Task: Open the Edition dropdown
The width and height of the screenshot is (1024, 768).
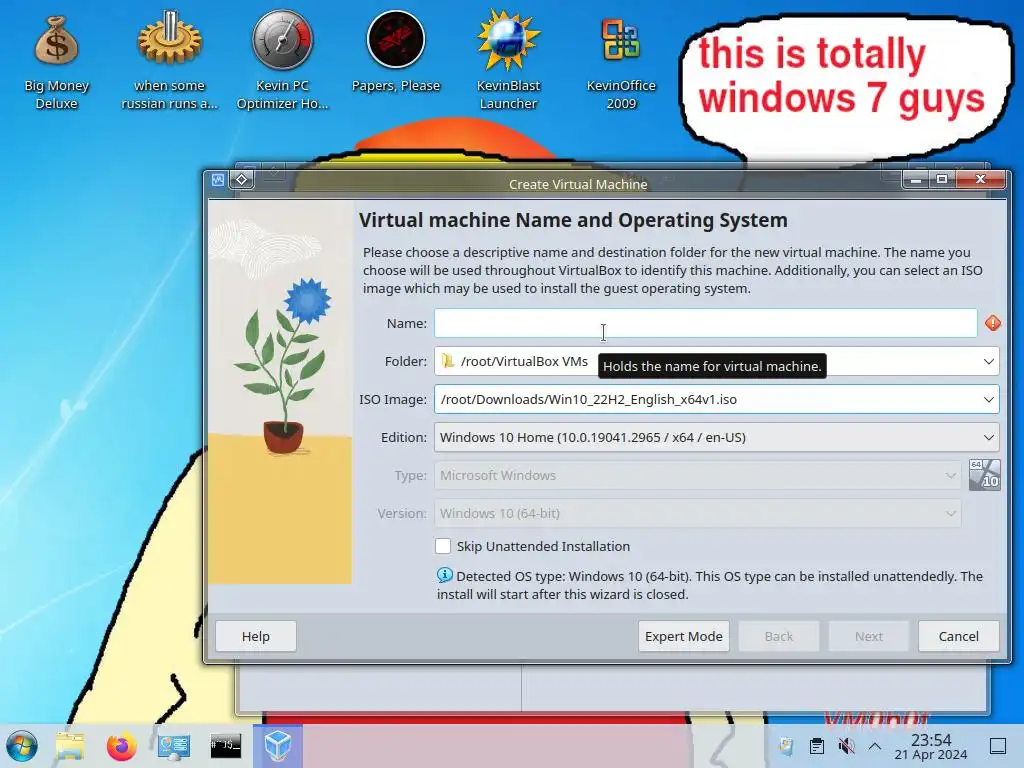Action: click(x=716, y=437)
